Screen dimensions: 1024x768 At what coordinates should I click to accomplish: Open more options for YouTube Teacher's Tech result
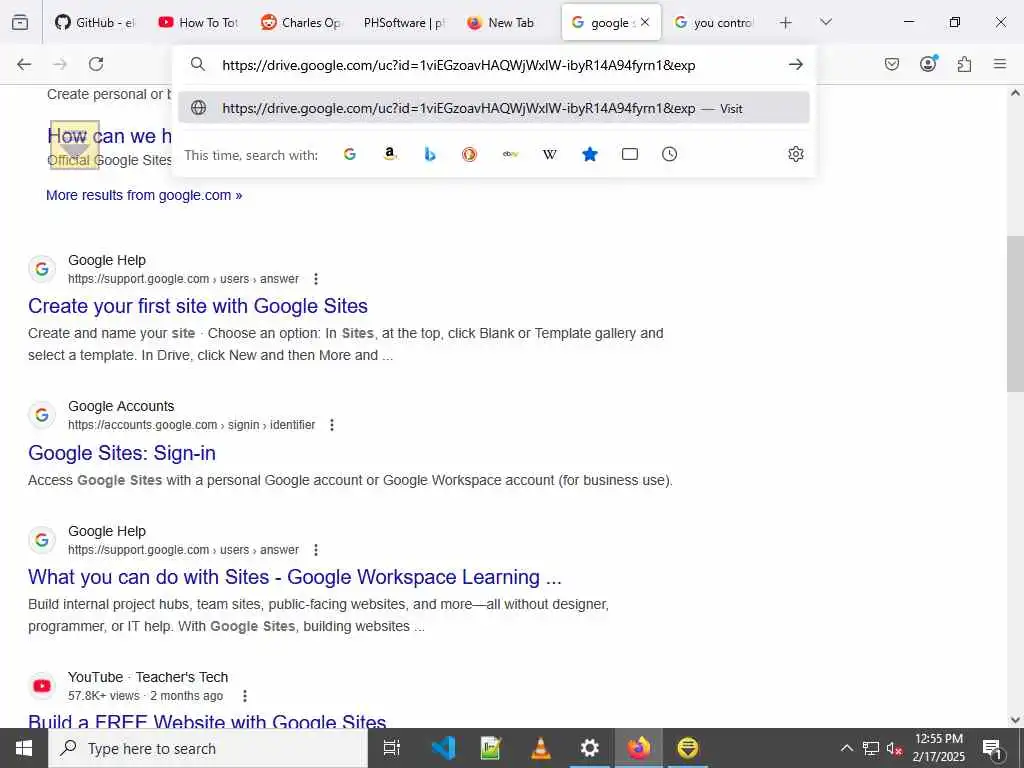245,696
